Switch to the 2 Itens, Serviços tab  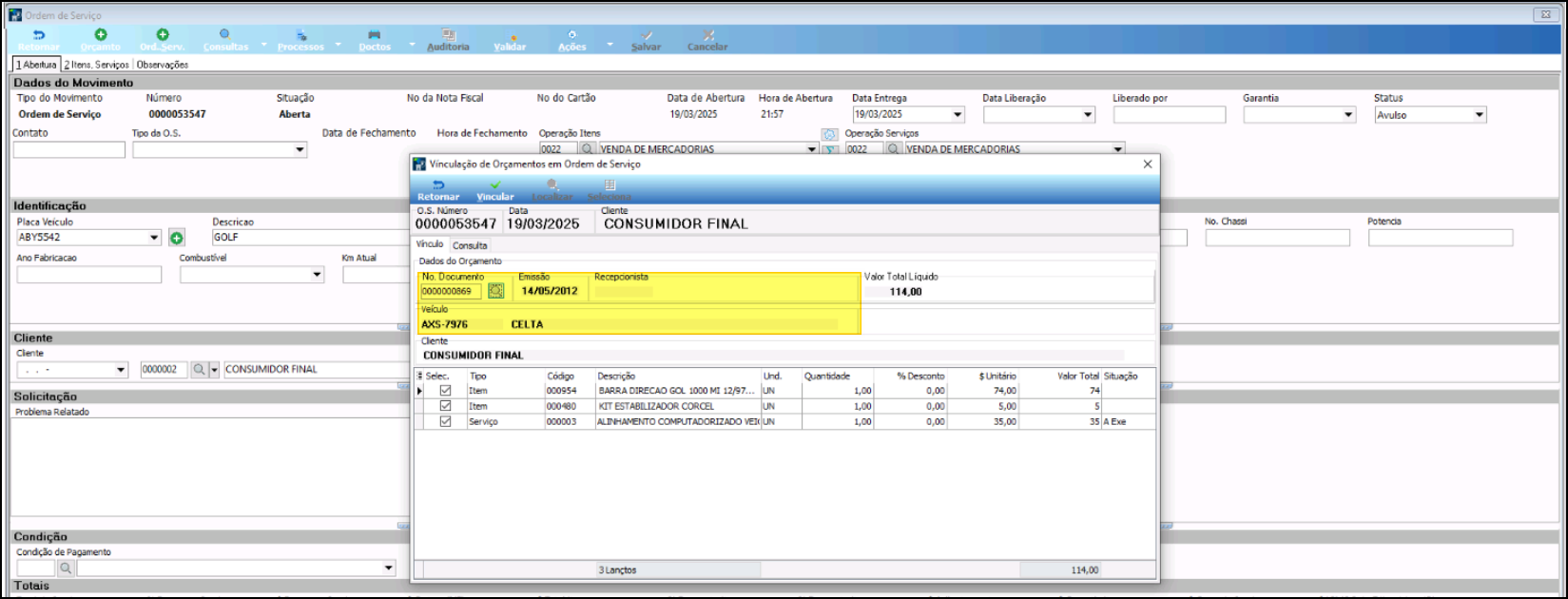[97, 65]
